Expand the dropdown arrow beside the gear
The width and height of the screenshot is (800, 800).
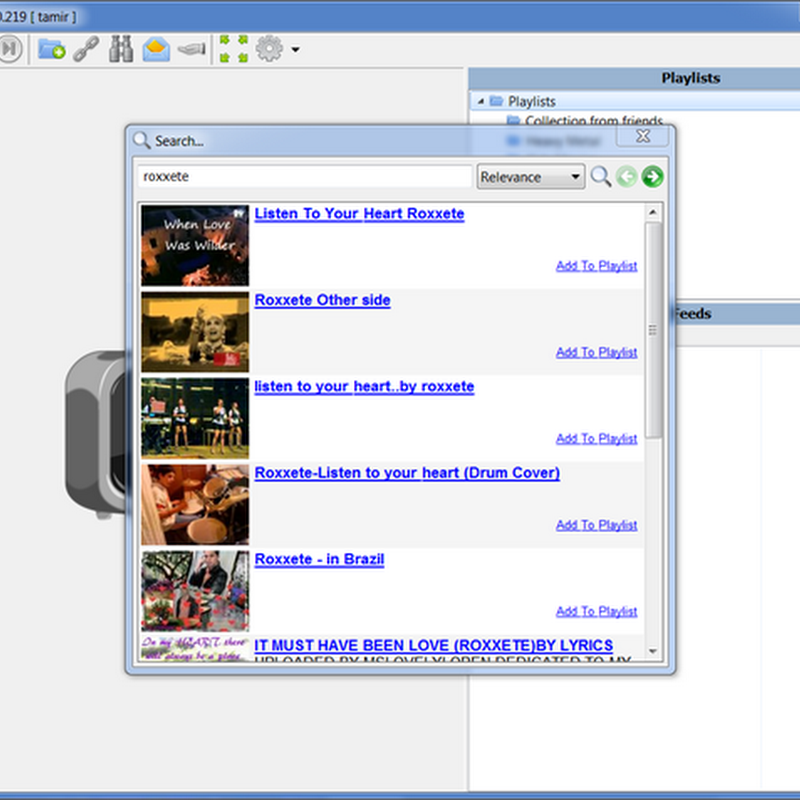[295, 49]
